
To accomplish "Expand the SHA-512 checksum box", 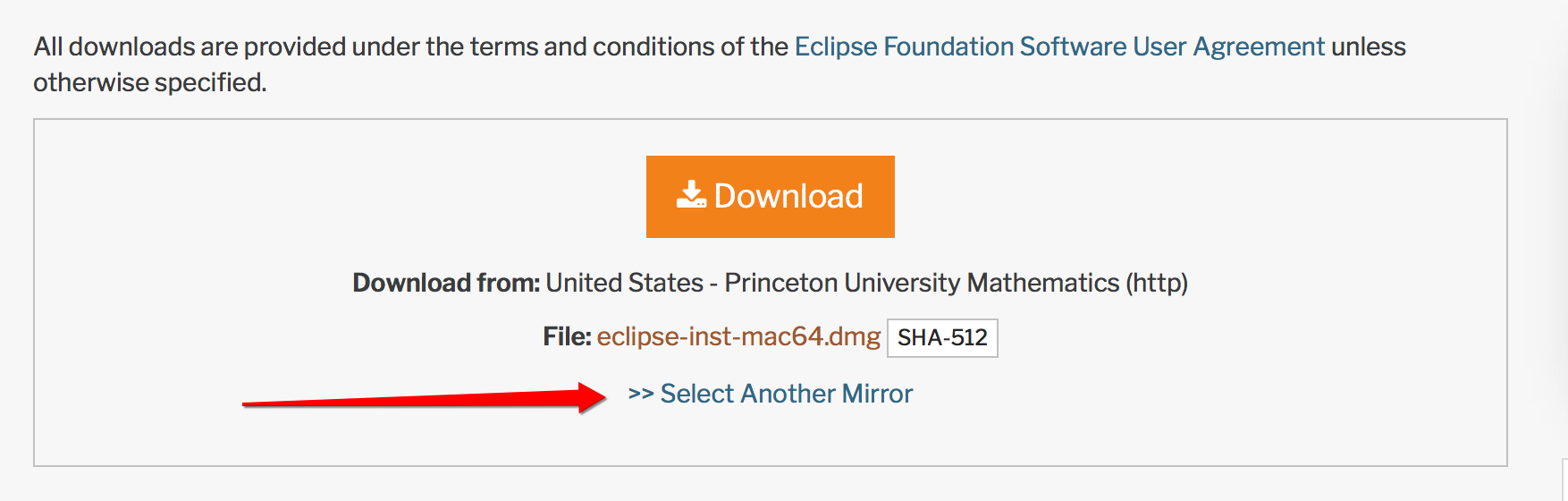I will tap(942, 338).
